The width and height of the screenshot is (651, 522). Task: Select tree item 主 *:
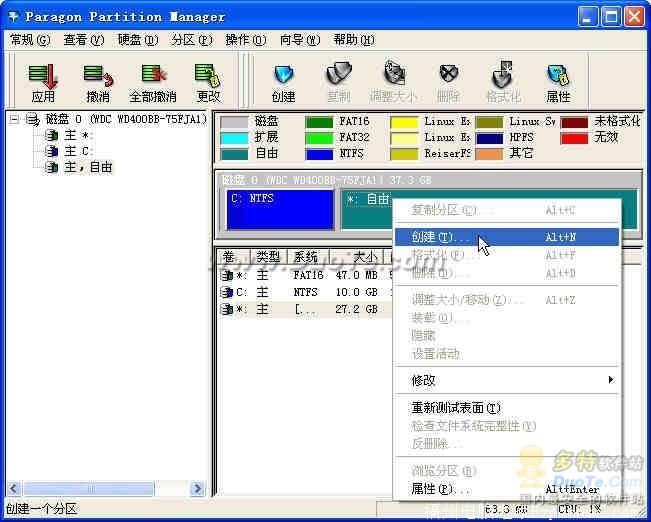coord(79,135)
